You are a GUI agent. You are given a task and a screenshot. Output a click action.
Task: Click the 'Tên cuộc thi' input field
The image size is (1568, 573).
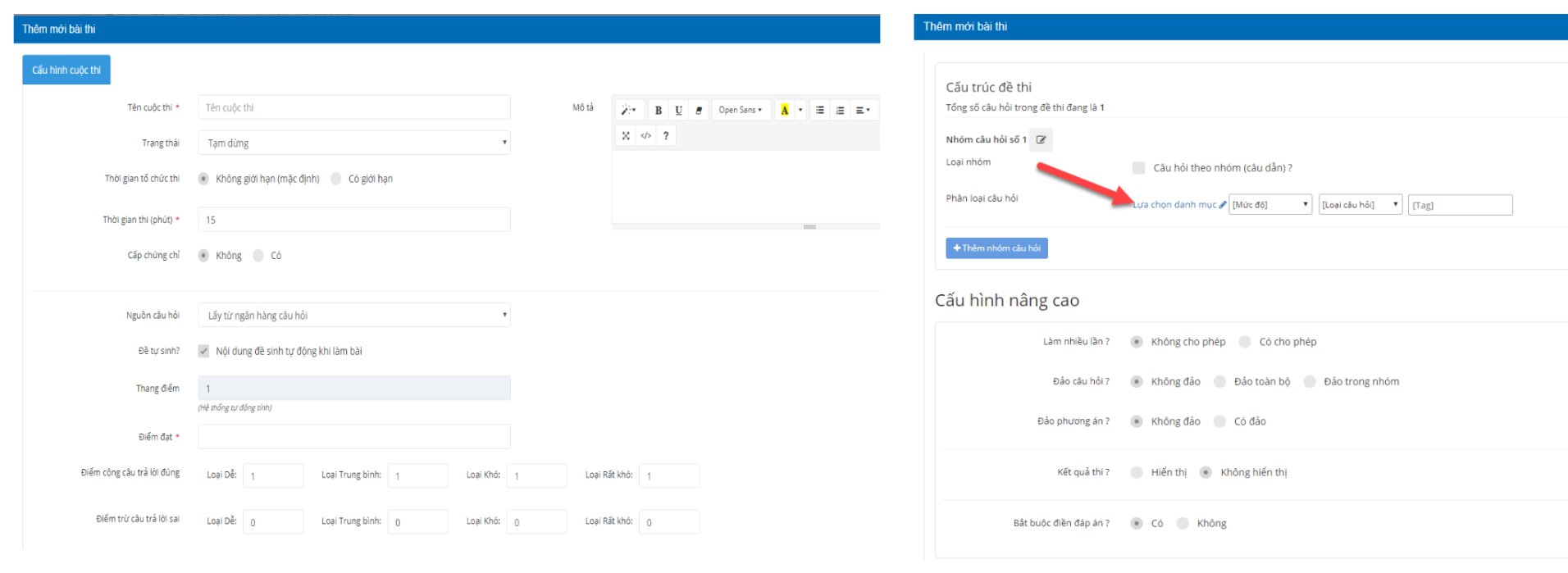pyautogui.click(x=354, y=107)
